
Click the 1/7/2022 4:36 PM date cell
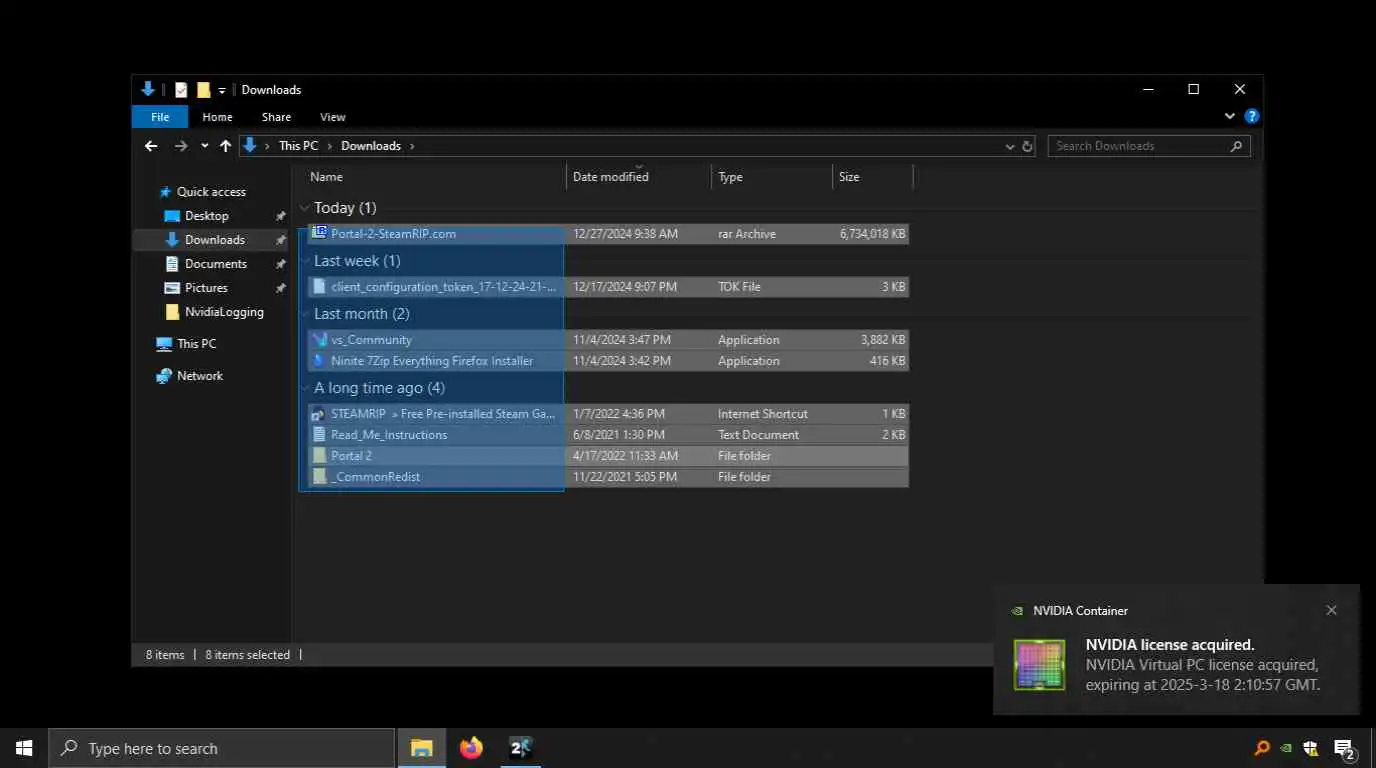pyautogui.click(x=620, y=414)
